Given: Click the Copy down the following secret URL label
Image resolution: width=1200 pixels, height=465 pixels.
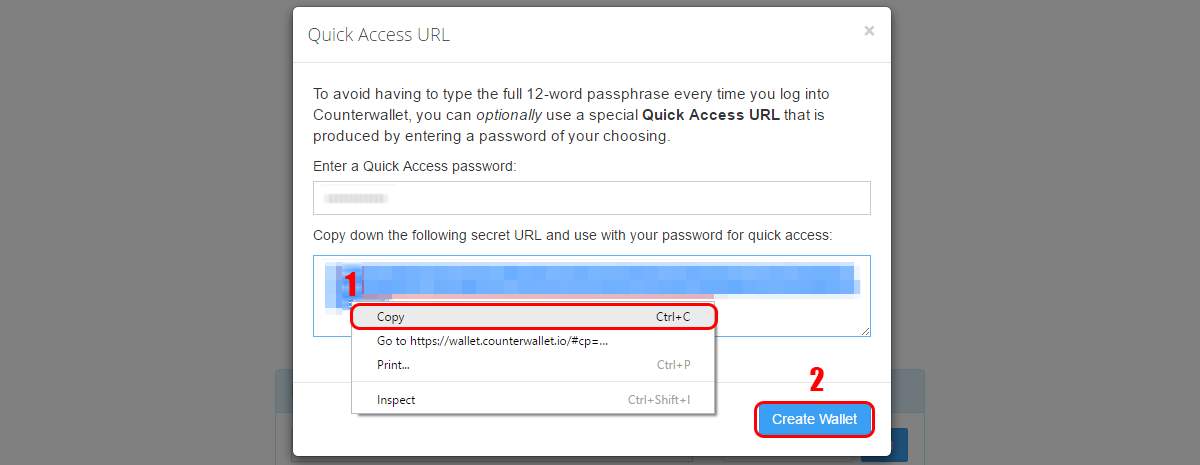Looking at the screenshot, I should click(572, 236).
